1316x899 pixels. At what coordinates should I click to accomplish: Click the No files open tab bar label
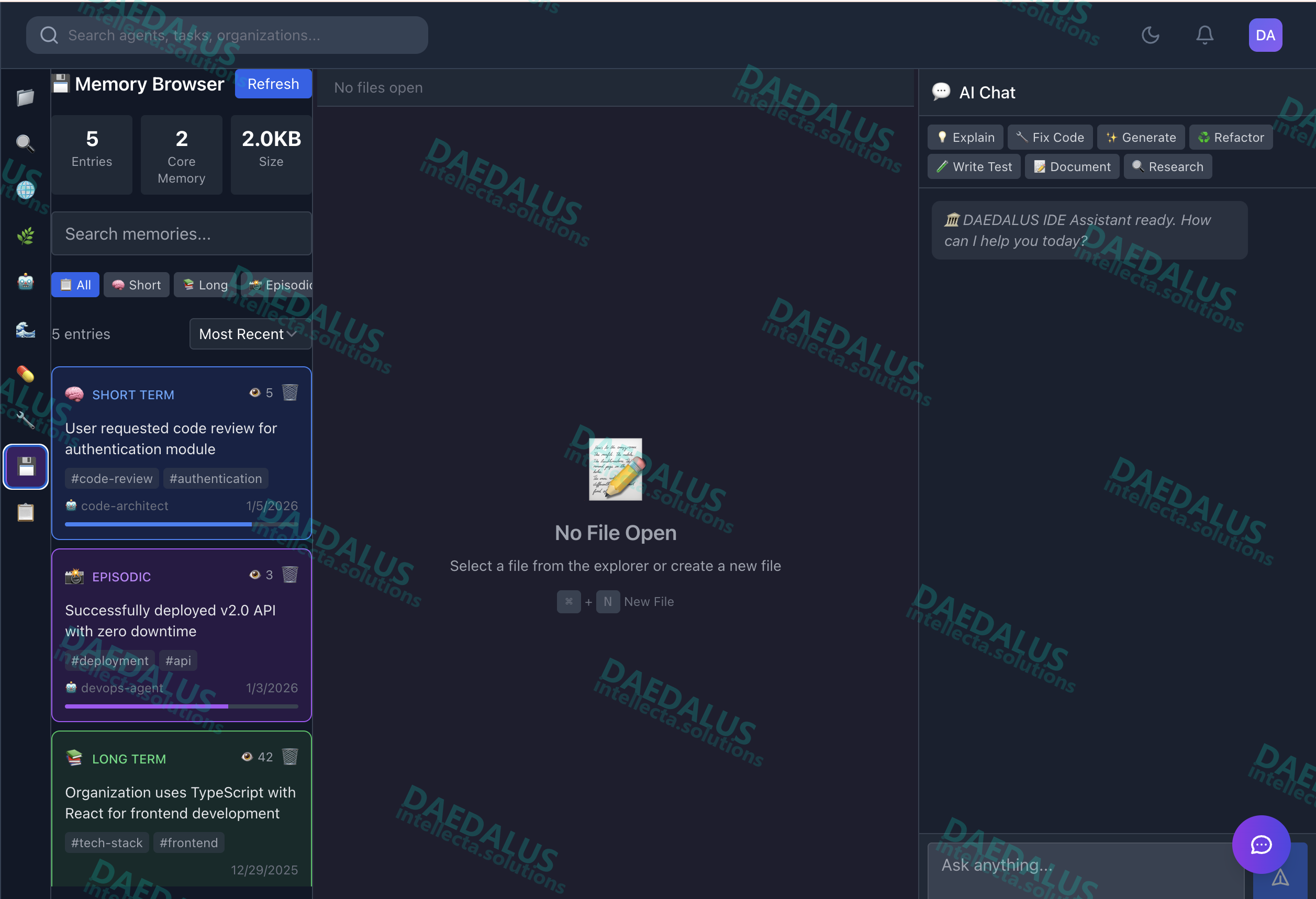point(378,88)
